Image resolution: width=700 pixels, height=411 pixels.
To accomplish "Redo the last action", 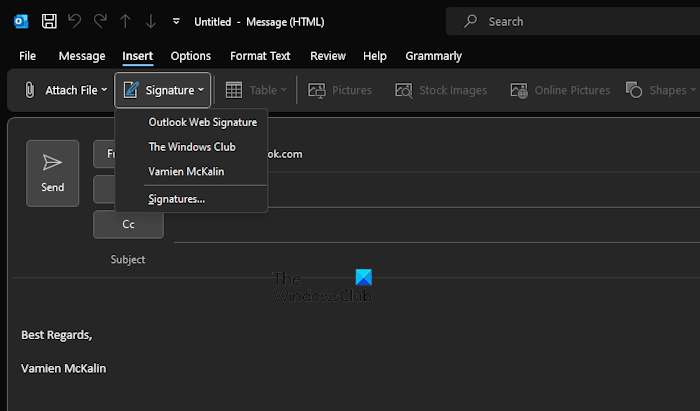I will coord(100,21).
